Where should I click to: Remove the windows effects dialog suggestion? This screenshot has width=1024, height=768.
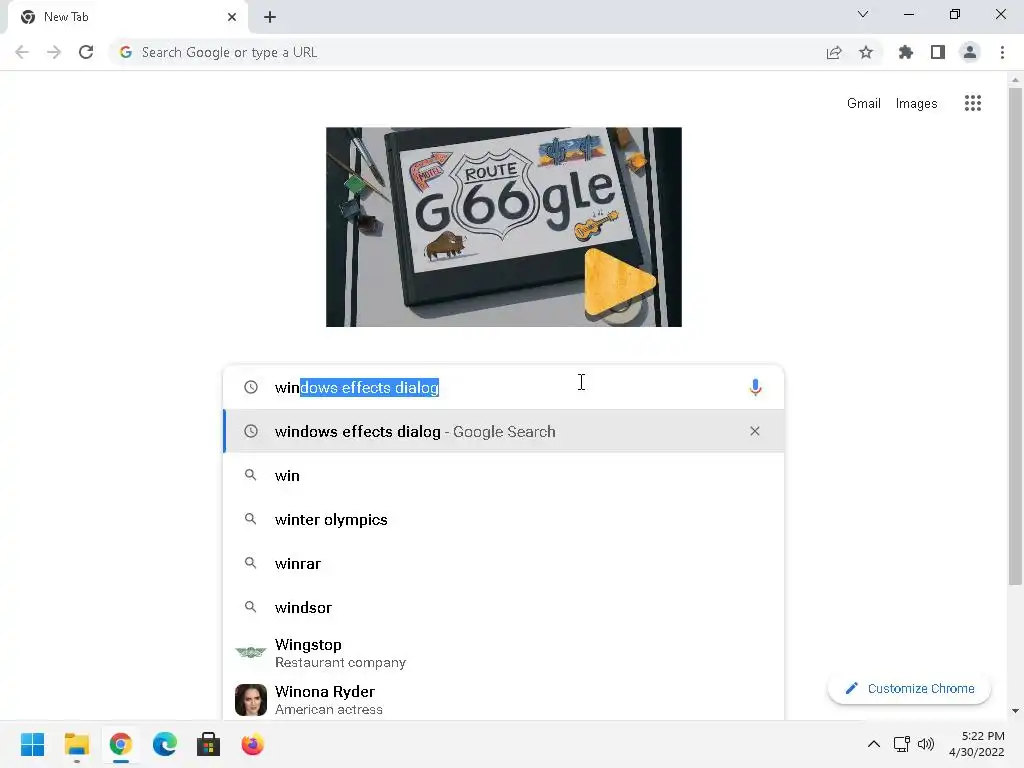pyautogui.click(x=755, y=431)
